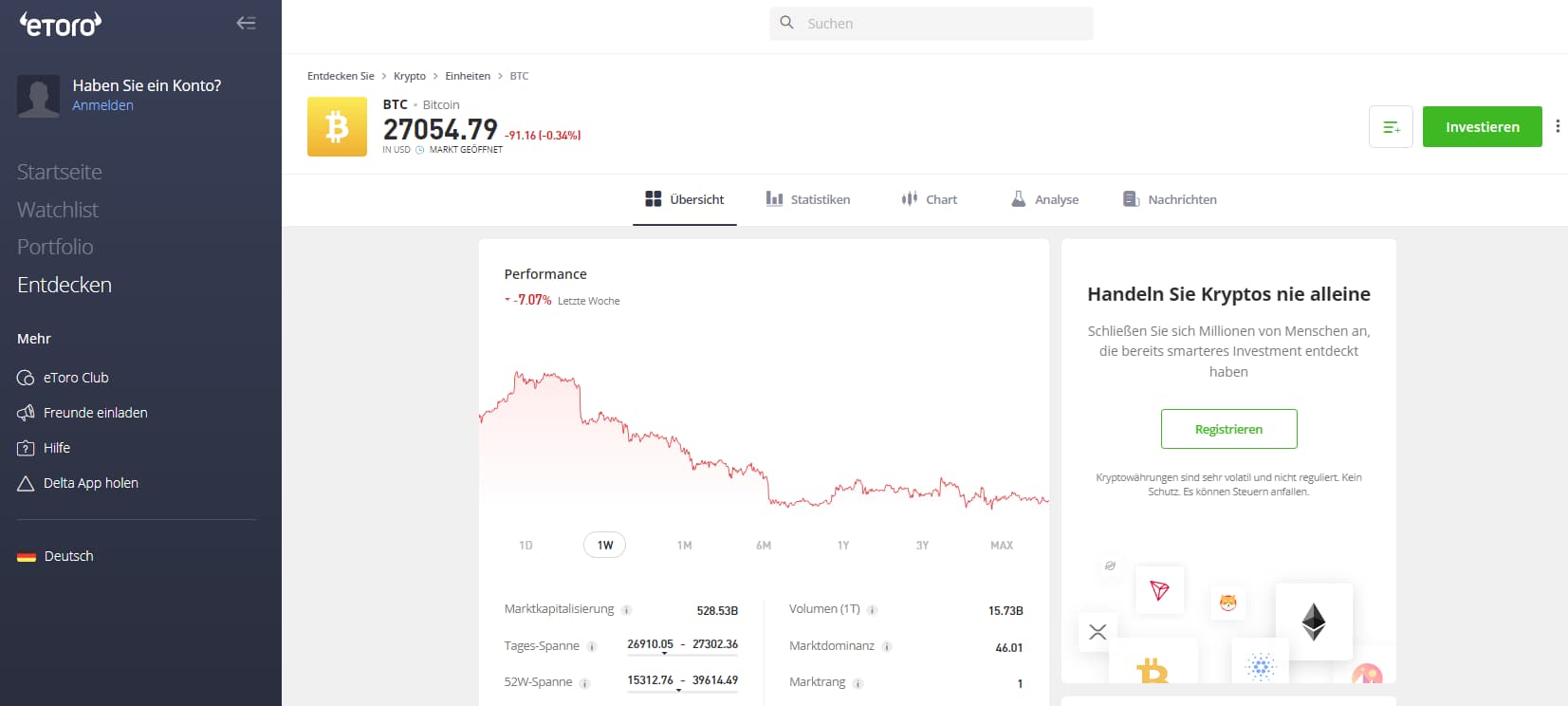Switch to the Chart tab
The width and height of the screenshot is (1568, 706).
[930, 199]
